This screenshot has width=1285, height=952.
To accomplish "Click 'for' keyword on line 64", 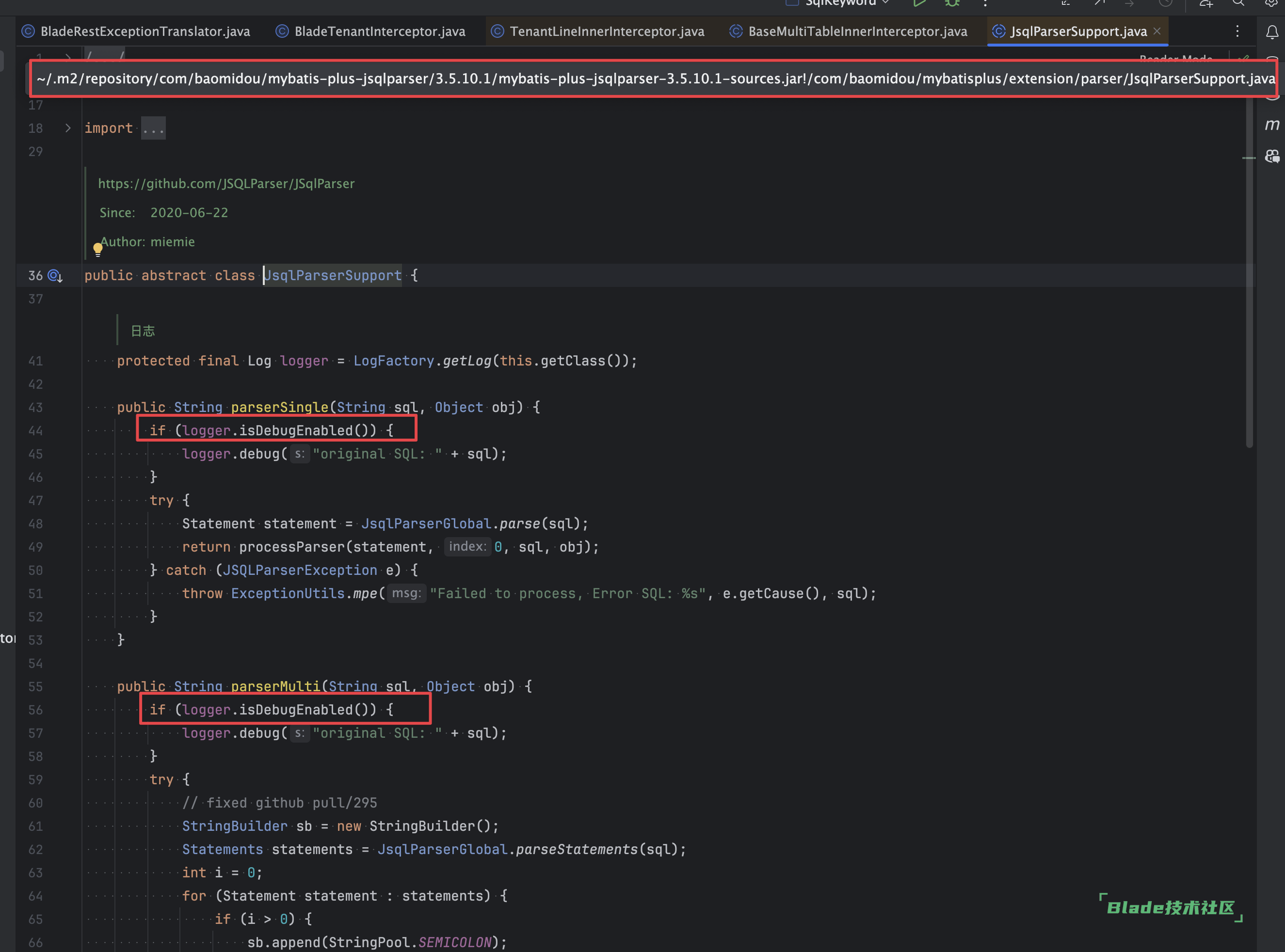I will click(194, 895).
